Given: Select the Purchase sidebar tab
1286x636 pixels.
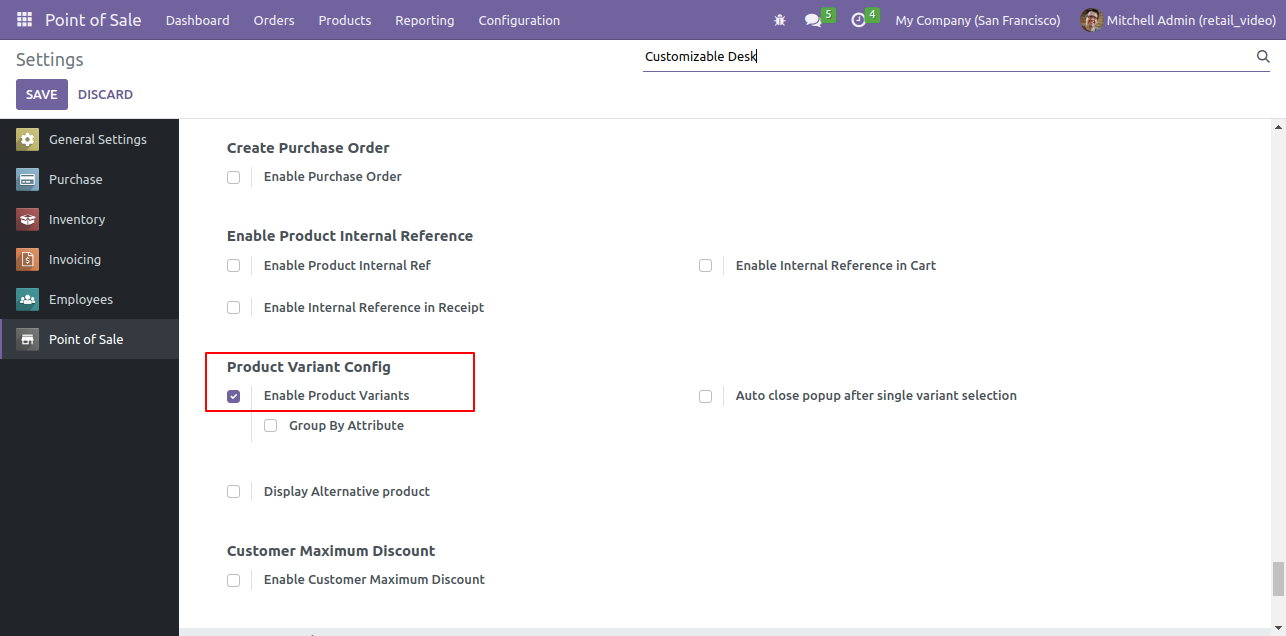Looking at the screenshot, I should click(89, 180).
